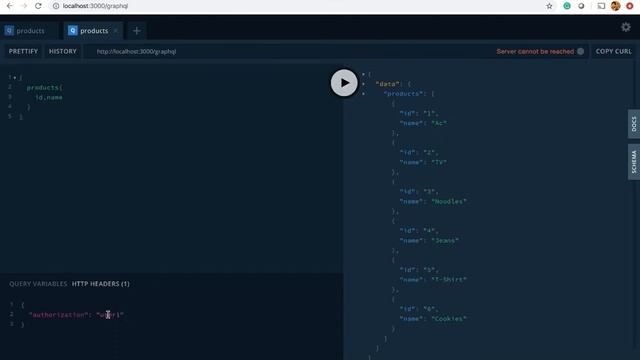Click the "authorization" header key

click(58, 315)
